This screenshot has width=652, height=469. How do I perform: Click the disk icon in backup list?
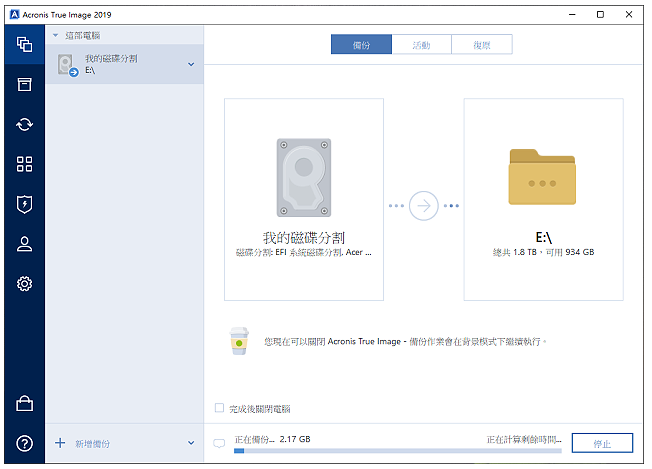pyautogui.click(x=67, y=65)
